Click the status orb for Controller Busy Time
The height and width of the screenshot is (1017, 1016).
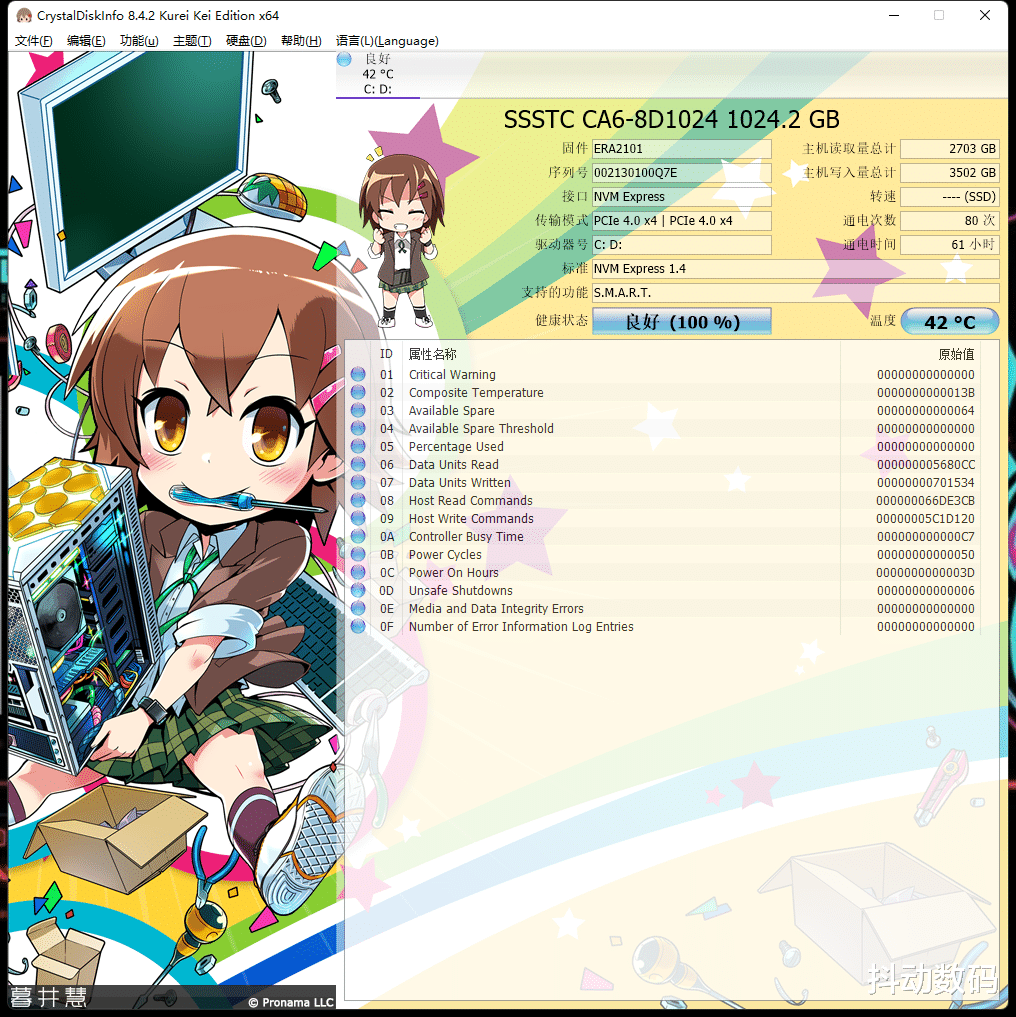[358, 536]
